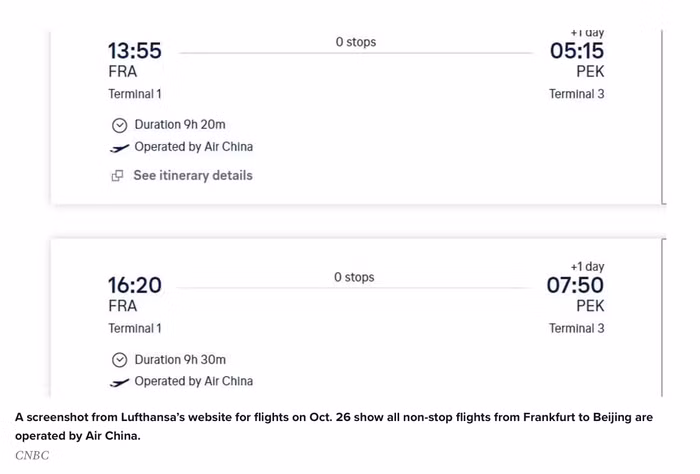Open the See itinerary details link
The image size is (700, 474).
coord(192,175)
